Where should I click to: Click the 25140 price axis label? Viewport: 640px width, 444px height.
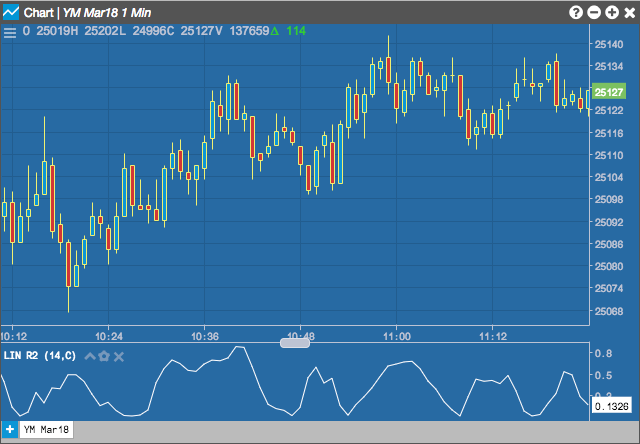[609, 44]
